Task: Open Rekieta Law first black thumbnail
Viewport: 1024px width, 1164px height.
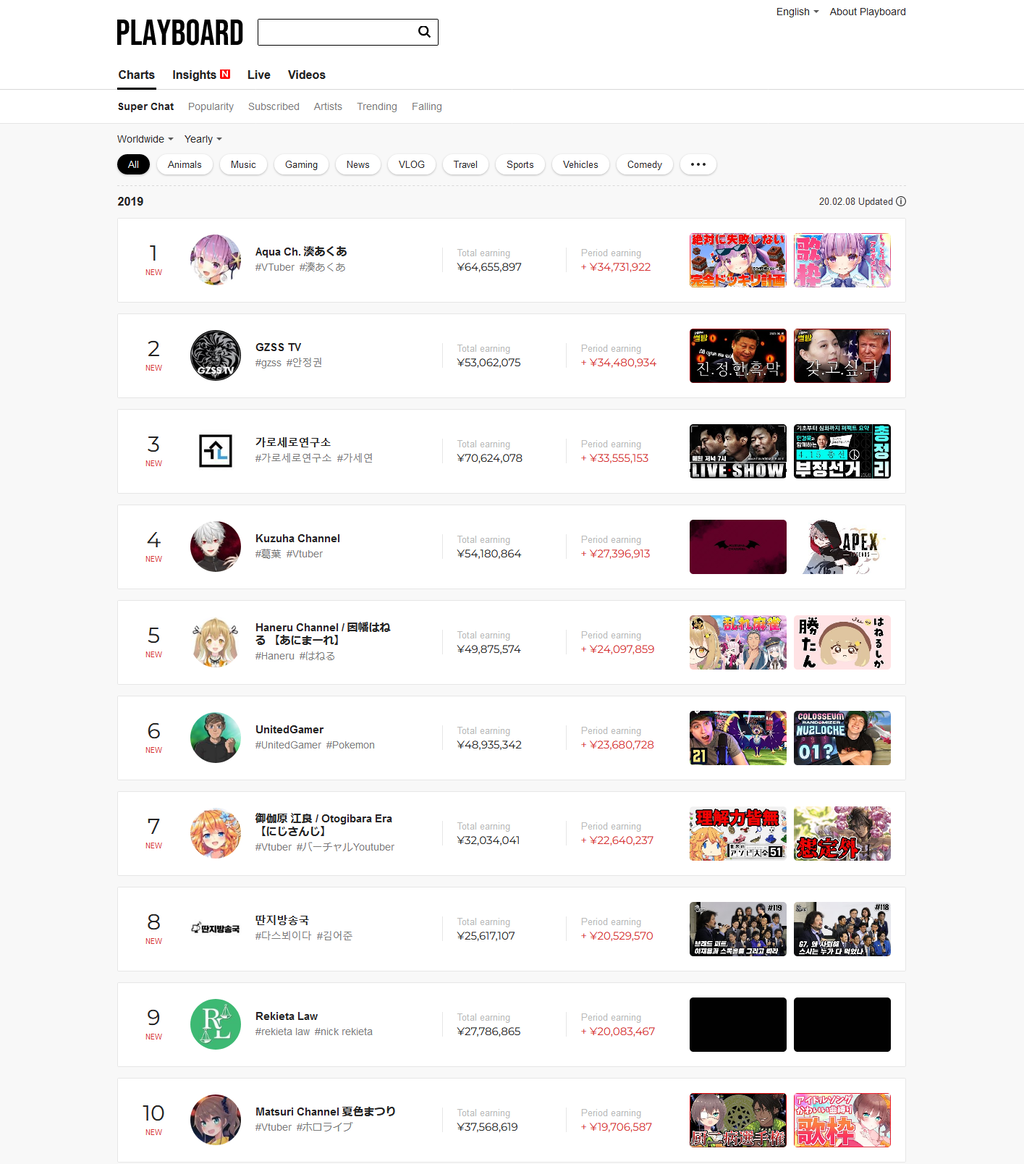Action: pos(738,1024)
